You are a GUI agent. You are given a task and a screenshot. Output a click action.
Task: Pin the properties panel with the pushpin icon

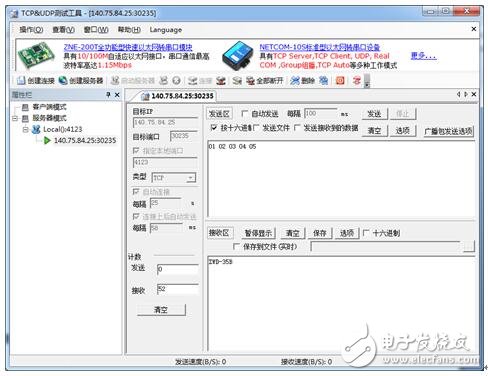pyautogui.click(x=108, y=95)
